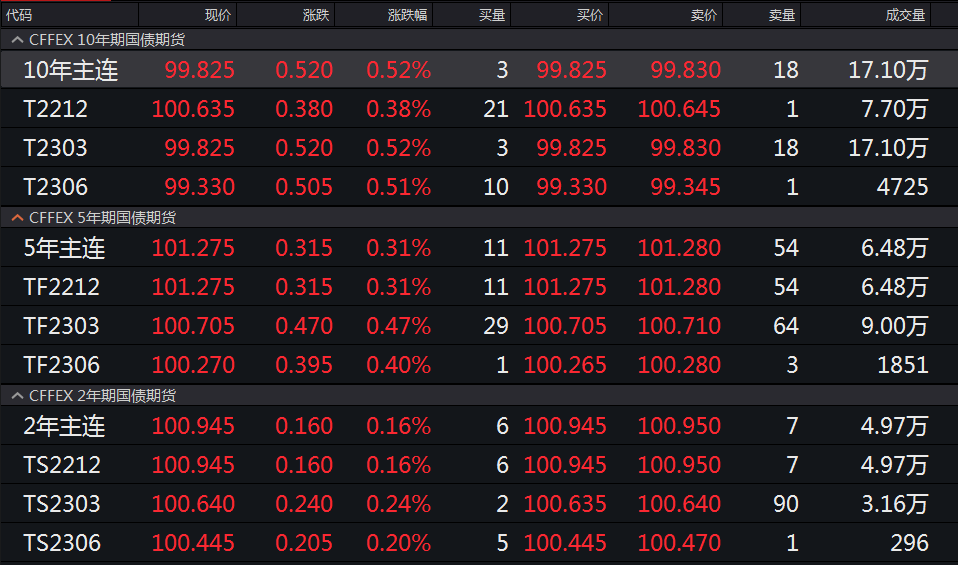The image size is (958, 565).
Task: Select the 5年主连 contract row
Action: click(x=64, y=248)
